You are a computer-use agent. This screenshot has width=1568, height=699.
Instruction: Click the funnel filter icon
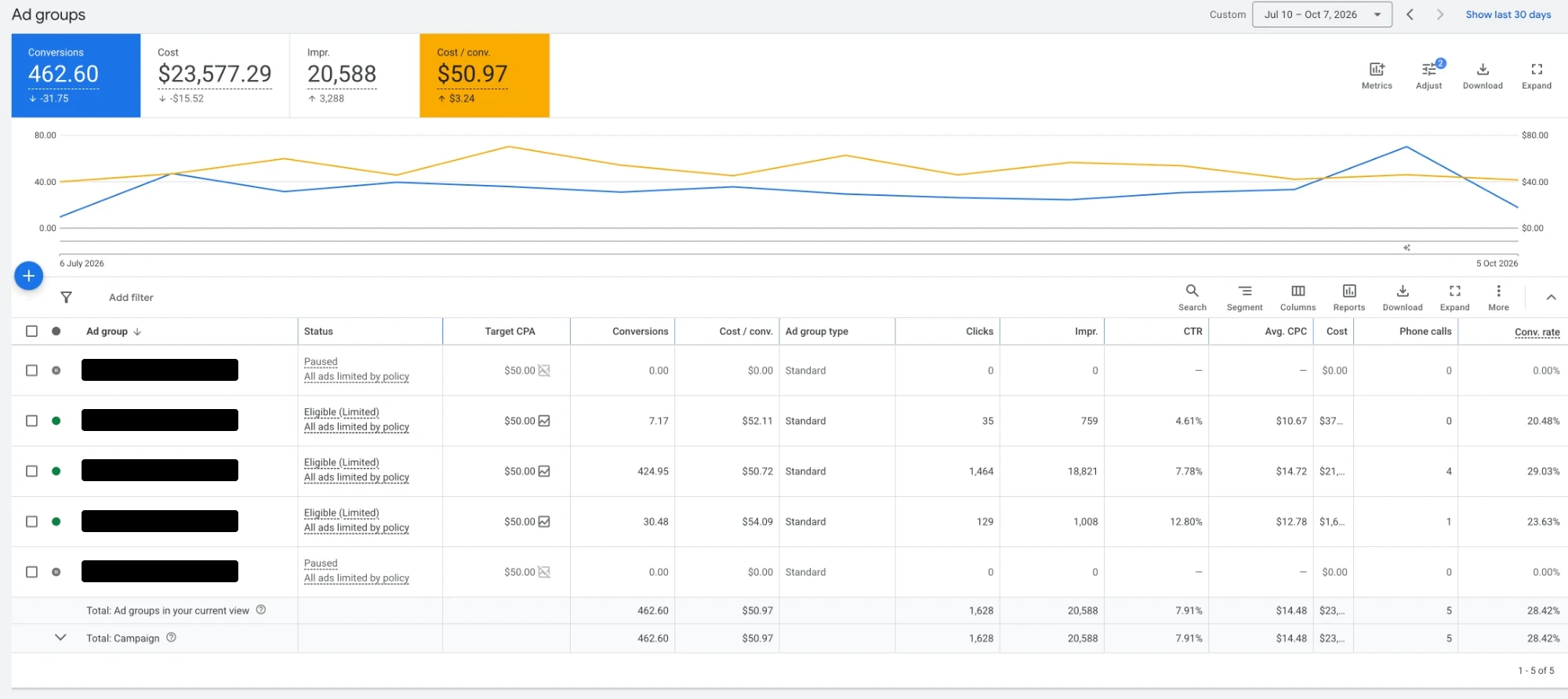[x=67, y=298]
